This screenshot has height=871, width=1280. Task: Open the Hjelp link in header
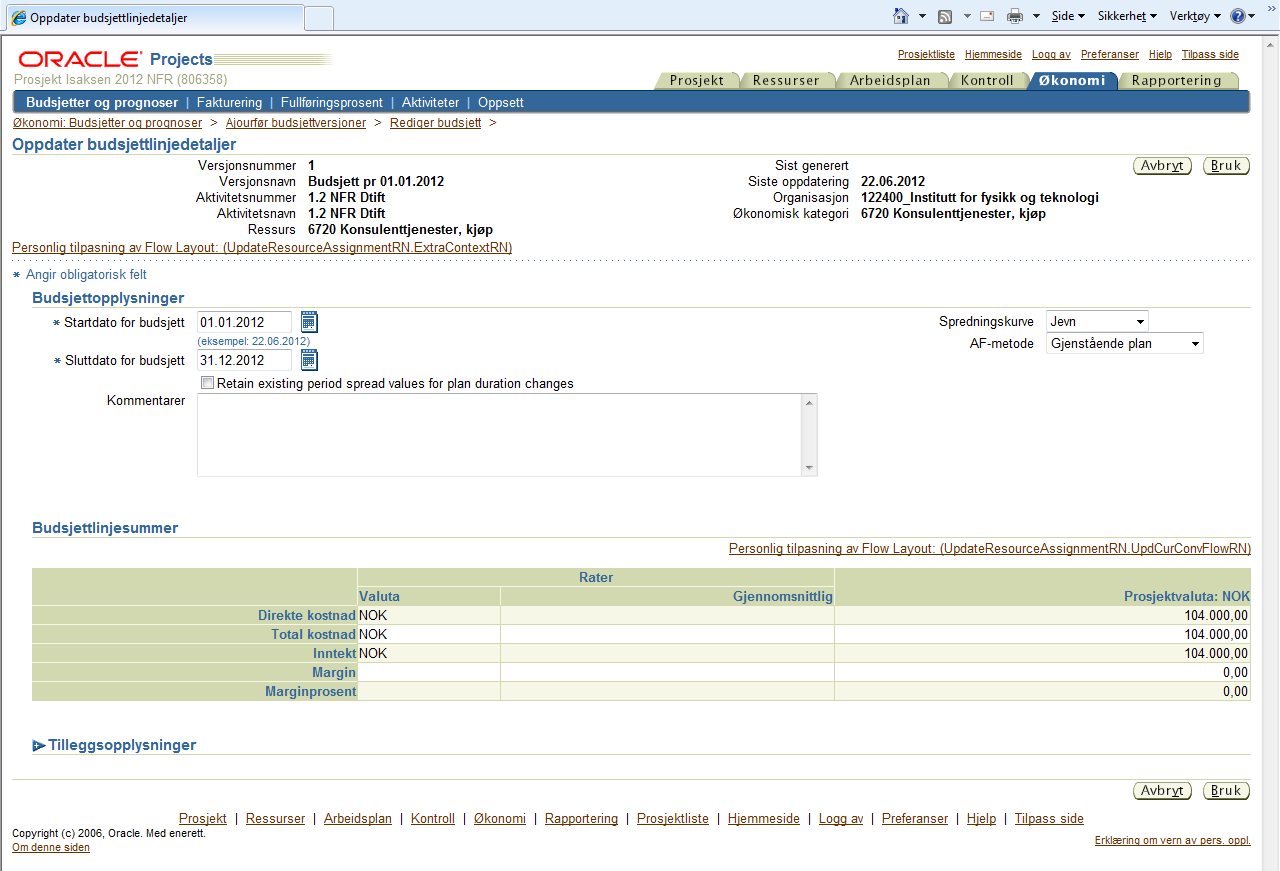(x=1160, y=55)
